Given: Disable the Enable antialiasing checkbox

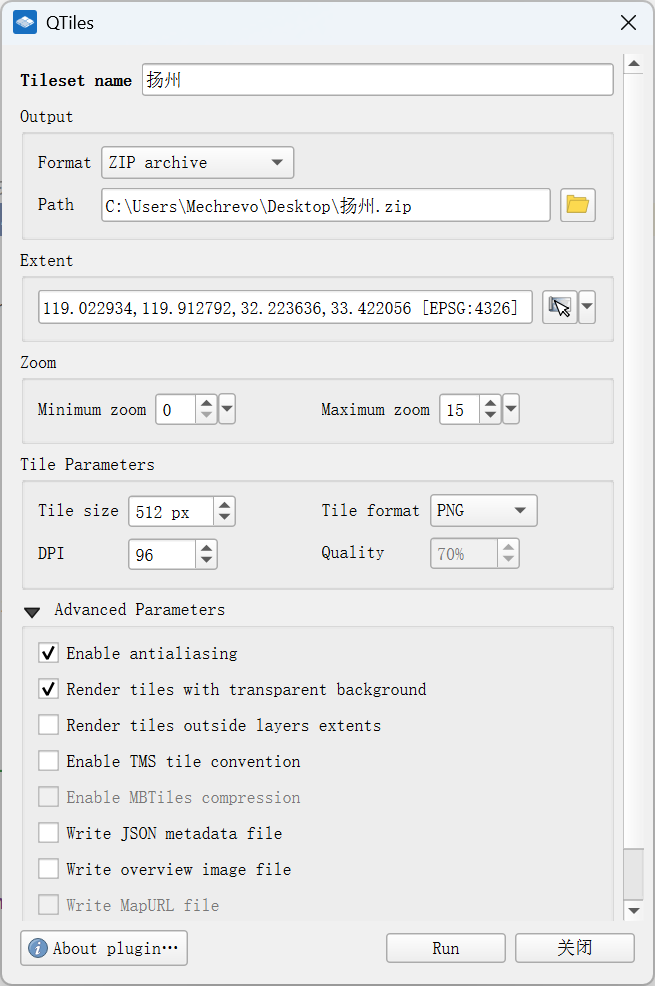Looking at the screenshot, I should (x=48, y=653).
